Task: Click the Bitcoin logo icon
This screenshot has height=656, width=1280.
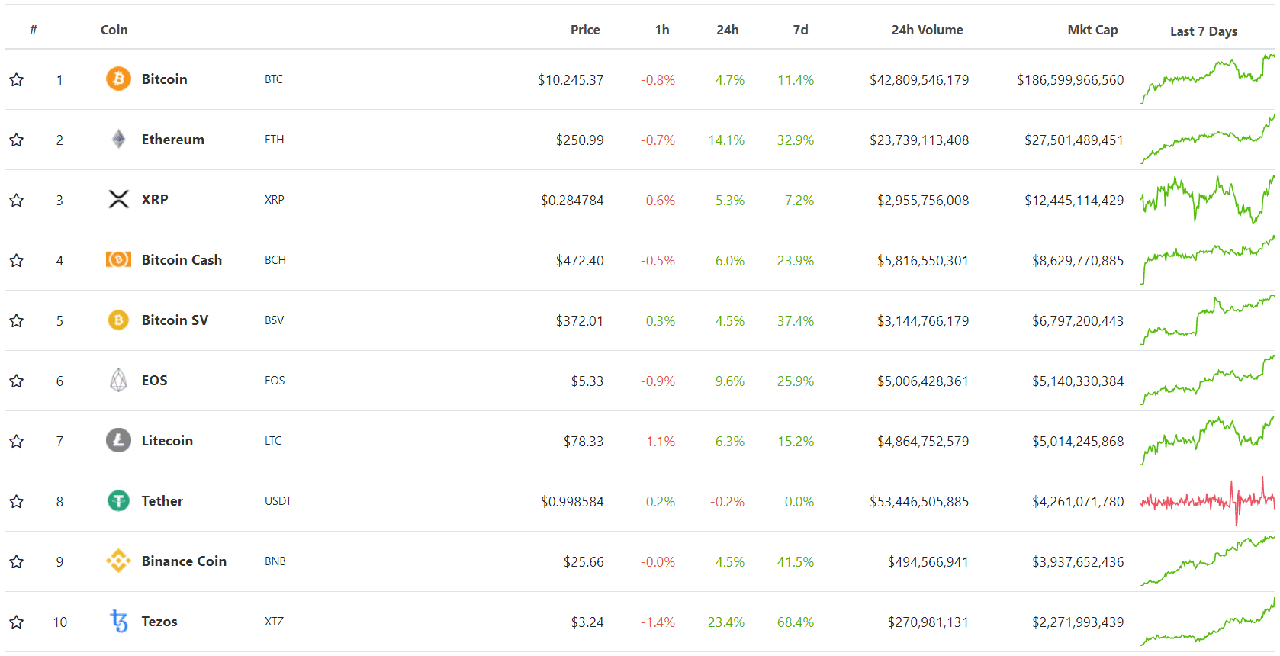Action: [x=118, y=79]
